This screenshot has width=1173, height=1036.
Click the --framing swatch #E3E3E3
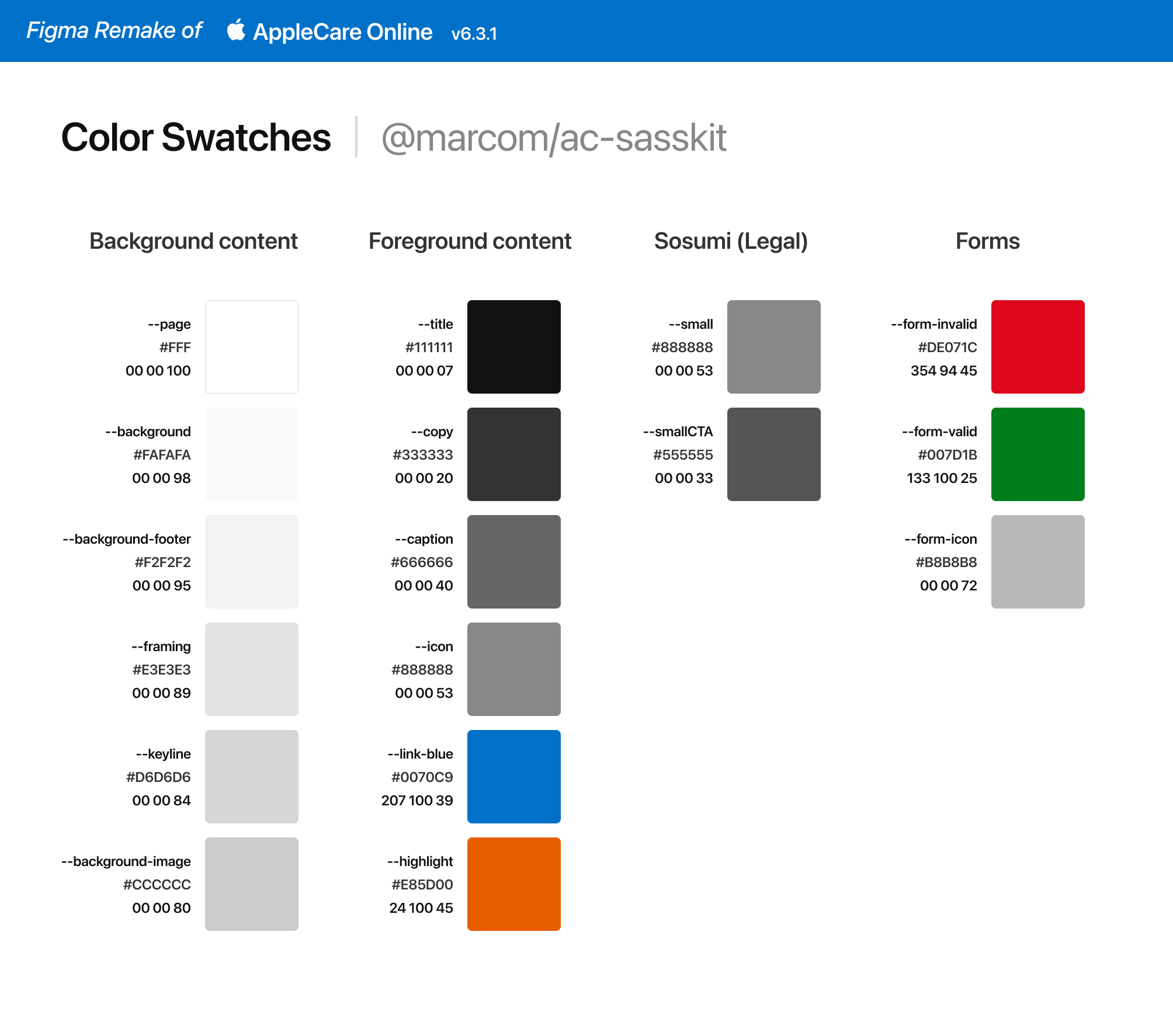[251, 669]
